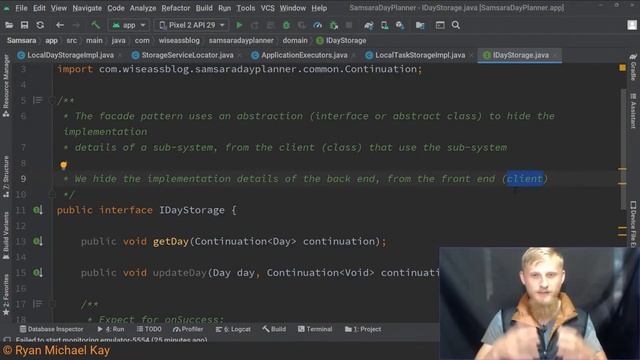
Task: Open the Database Inspector tool window
Action: pos(51,329)
